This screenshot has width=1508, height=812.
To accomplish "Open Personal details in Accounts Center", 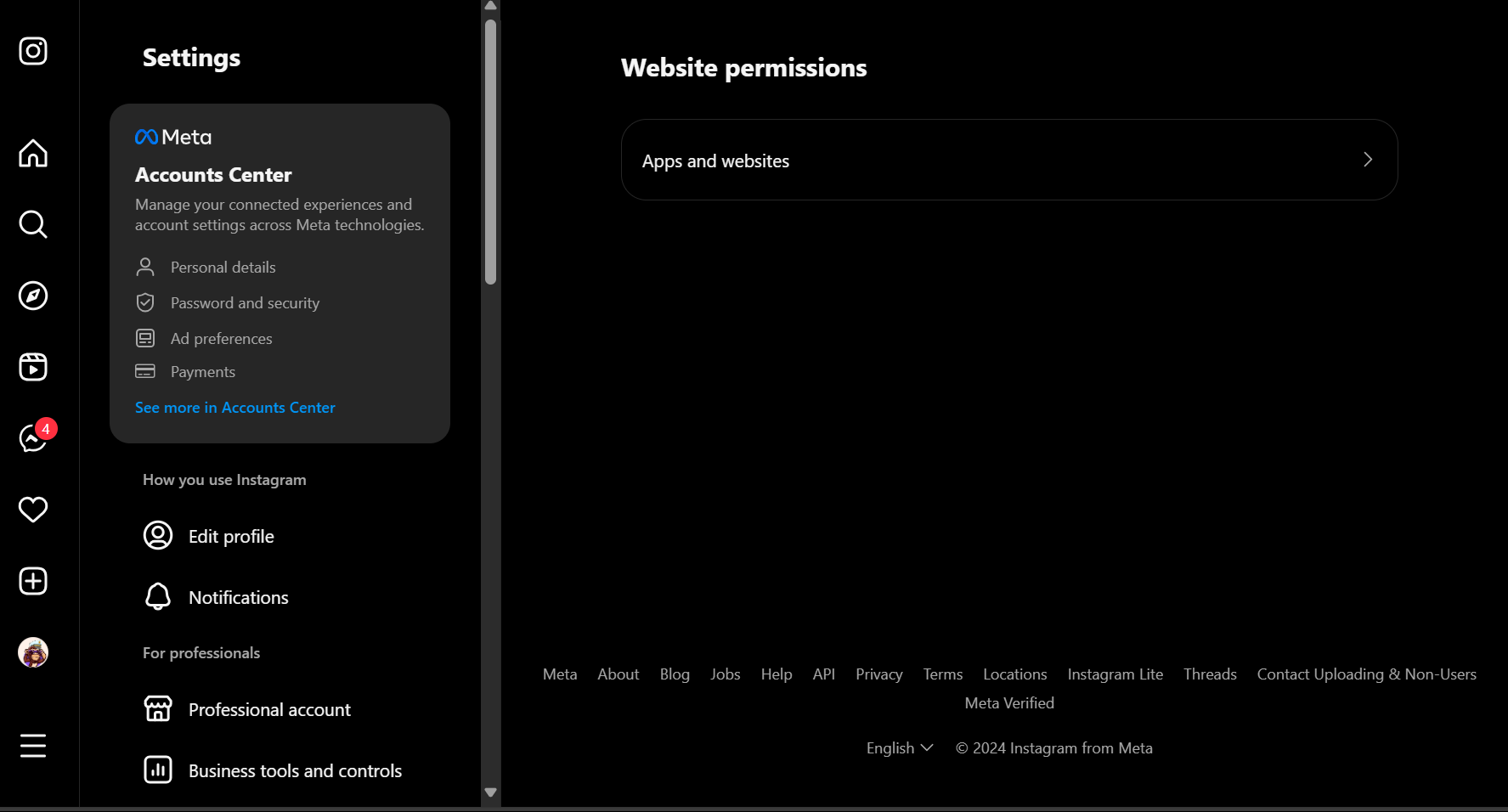I will point(223,268).
